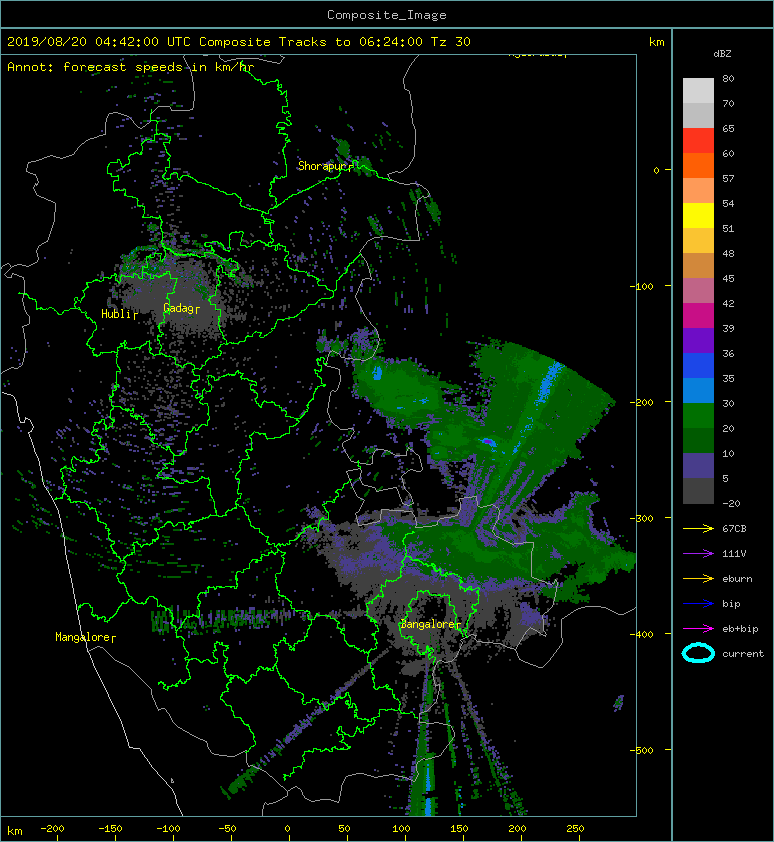Click the 67CB yellow arrow legend icon
Image resolution: width=774 pixels, height=842 pixels.
(698, 529)
